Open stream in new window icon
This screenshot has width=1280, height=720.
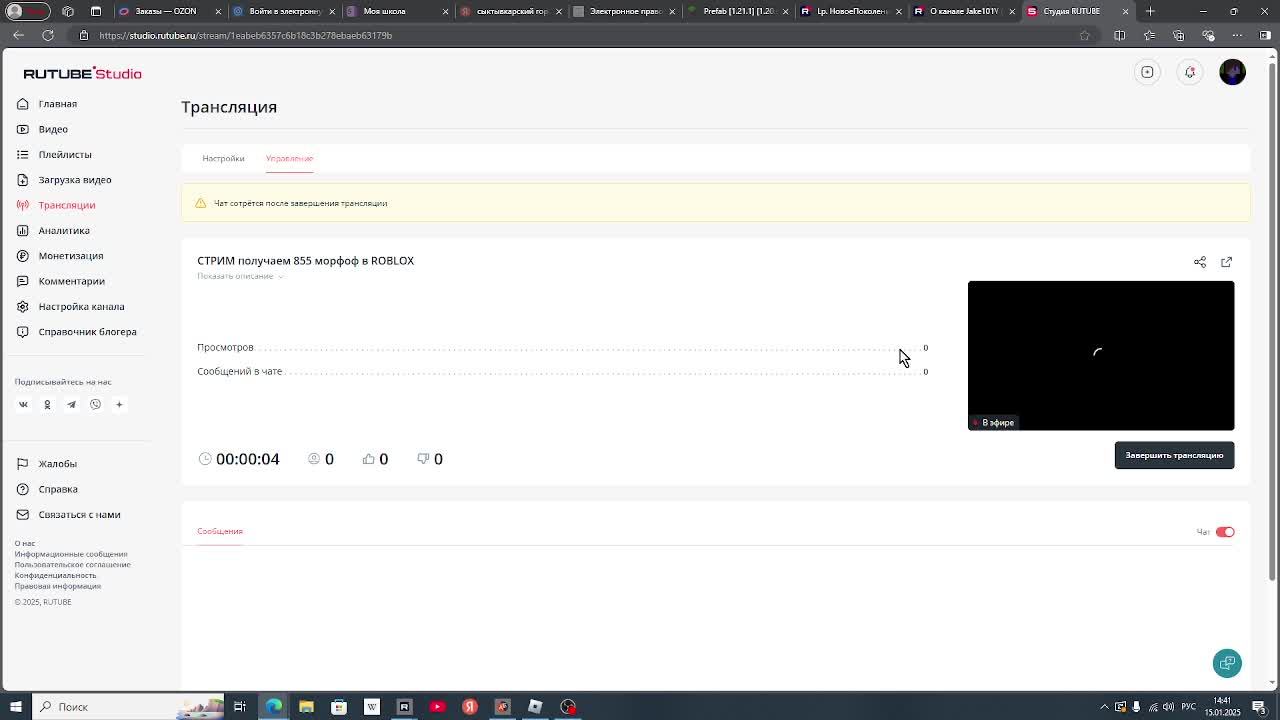coord(1227,262)
